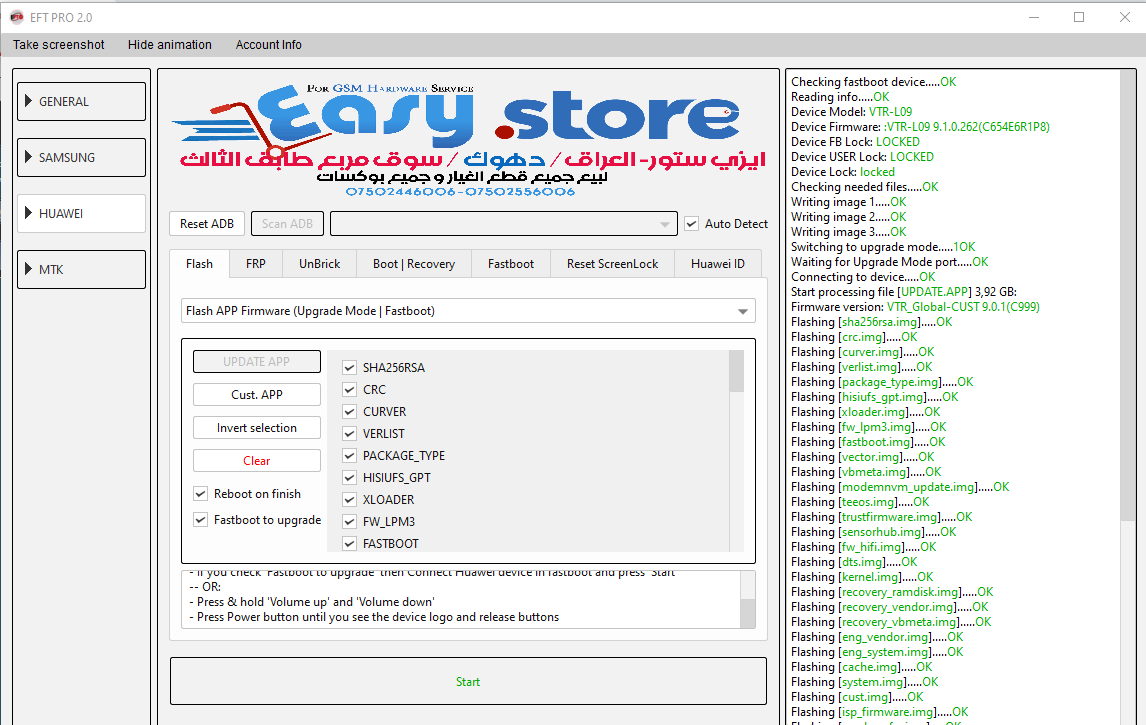Click the Cust. APP button

[x=257, y=395]
